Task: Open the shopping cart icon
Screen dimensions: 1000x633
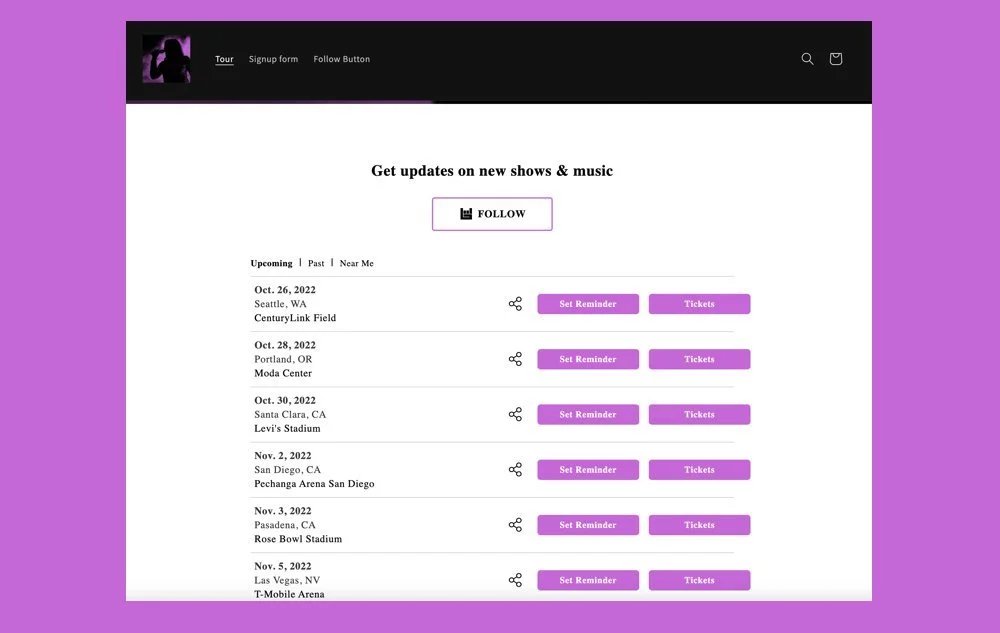Action: tap(835, 59)
